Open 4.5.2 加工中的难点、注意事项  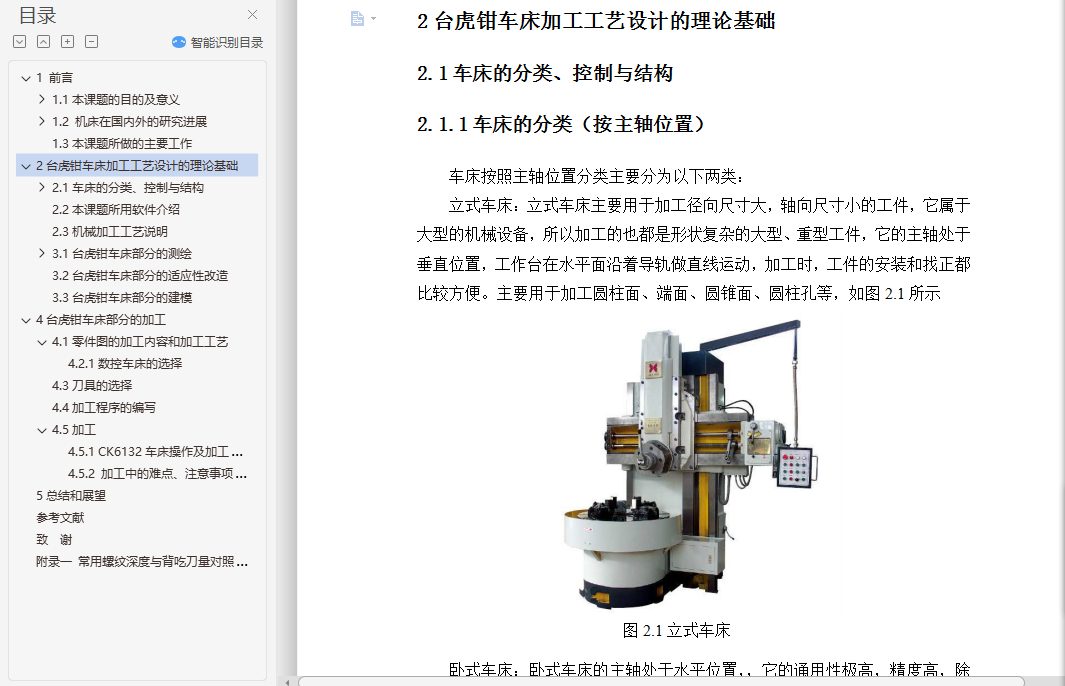coord(158,473)
